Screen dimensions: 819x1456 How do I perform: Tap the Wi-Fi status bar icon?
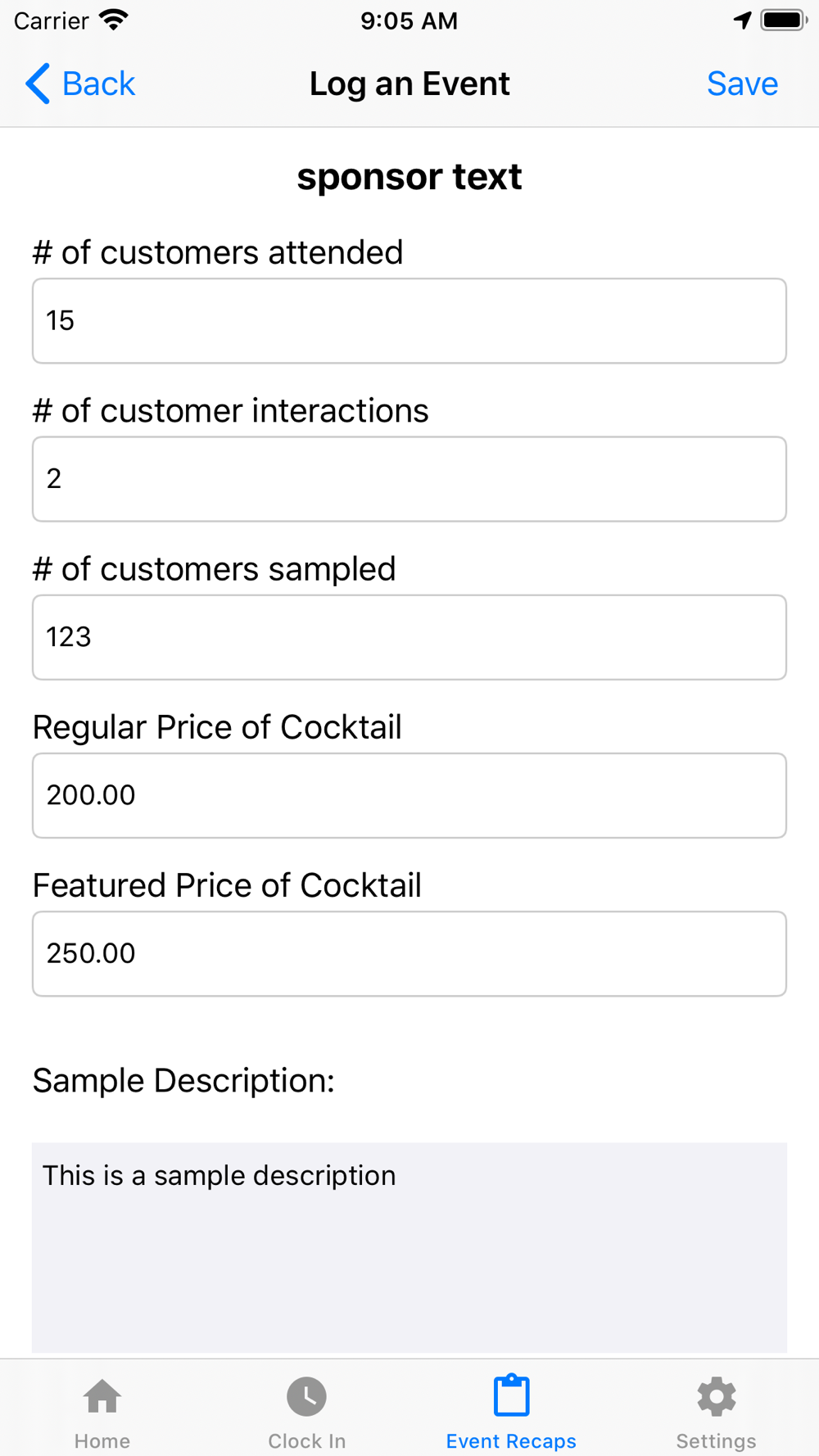(114, 20)
